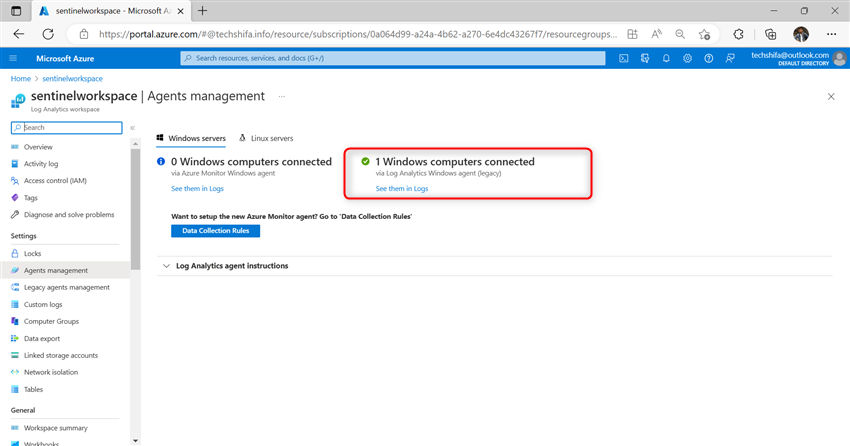Close the Agents management blade
This screenshot has height=446, width=850.
831,96
